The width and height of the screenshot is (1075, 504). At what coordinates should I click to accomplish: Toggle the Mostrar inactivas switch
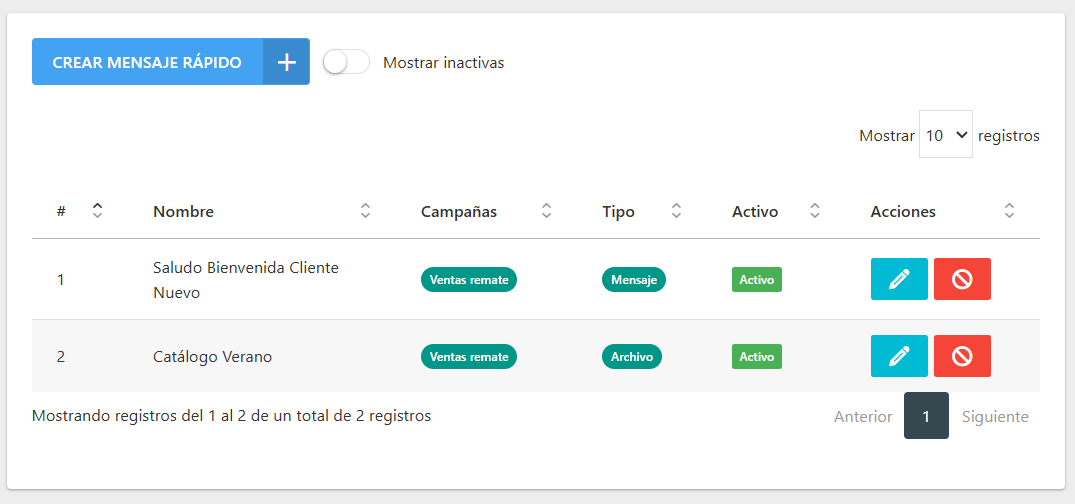346,62
